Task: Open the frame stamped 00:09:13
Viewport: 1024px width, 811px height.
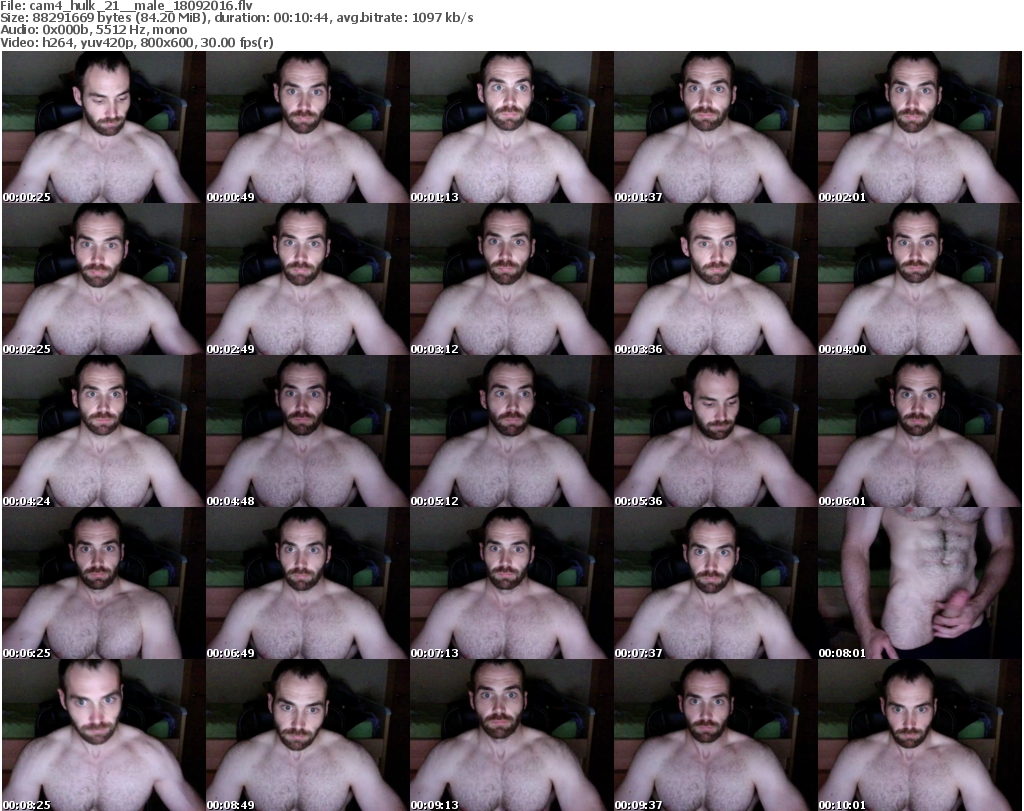Action: click(511, 735)
